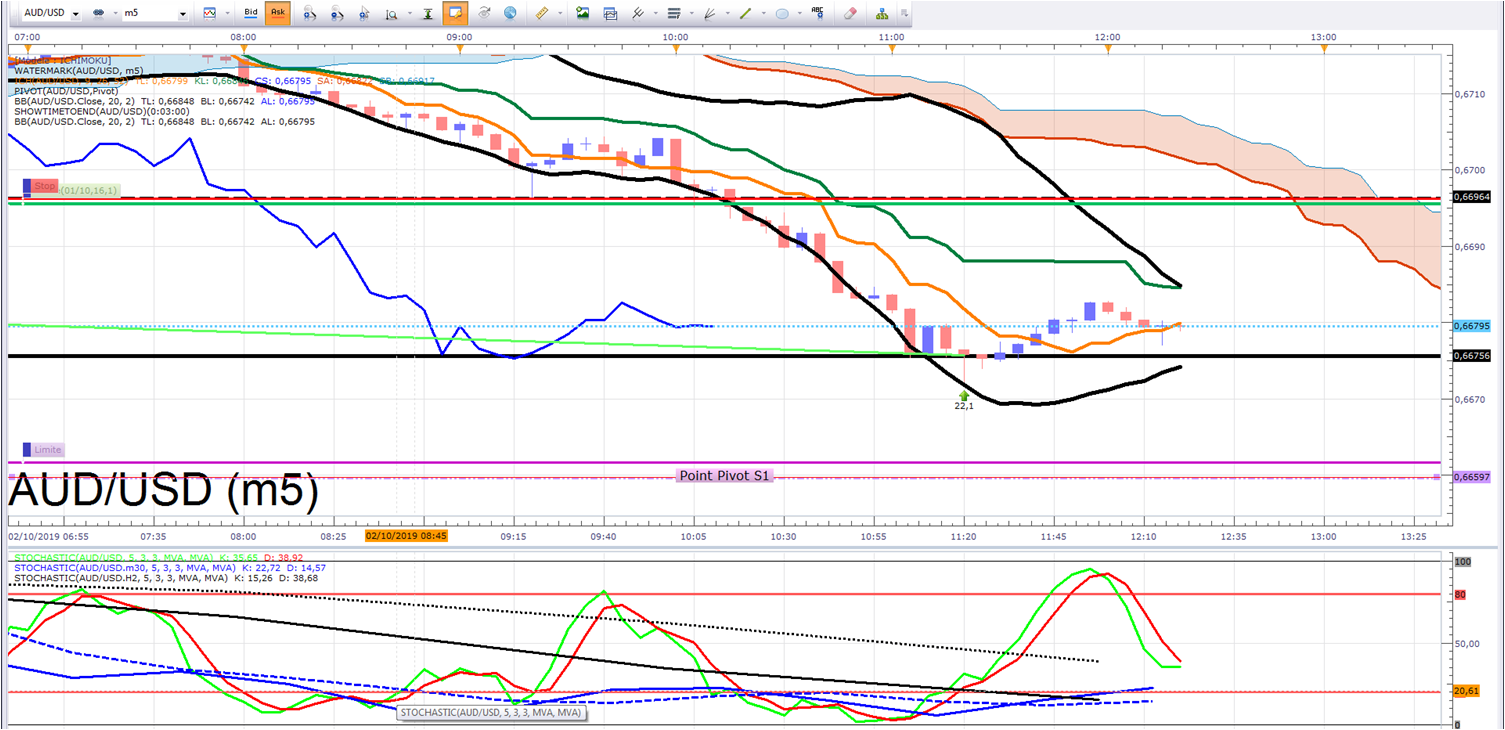Select the eraser tool
The image size is (1505, 730).
tap(850, 14)
